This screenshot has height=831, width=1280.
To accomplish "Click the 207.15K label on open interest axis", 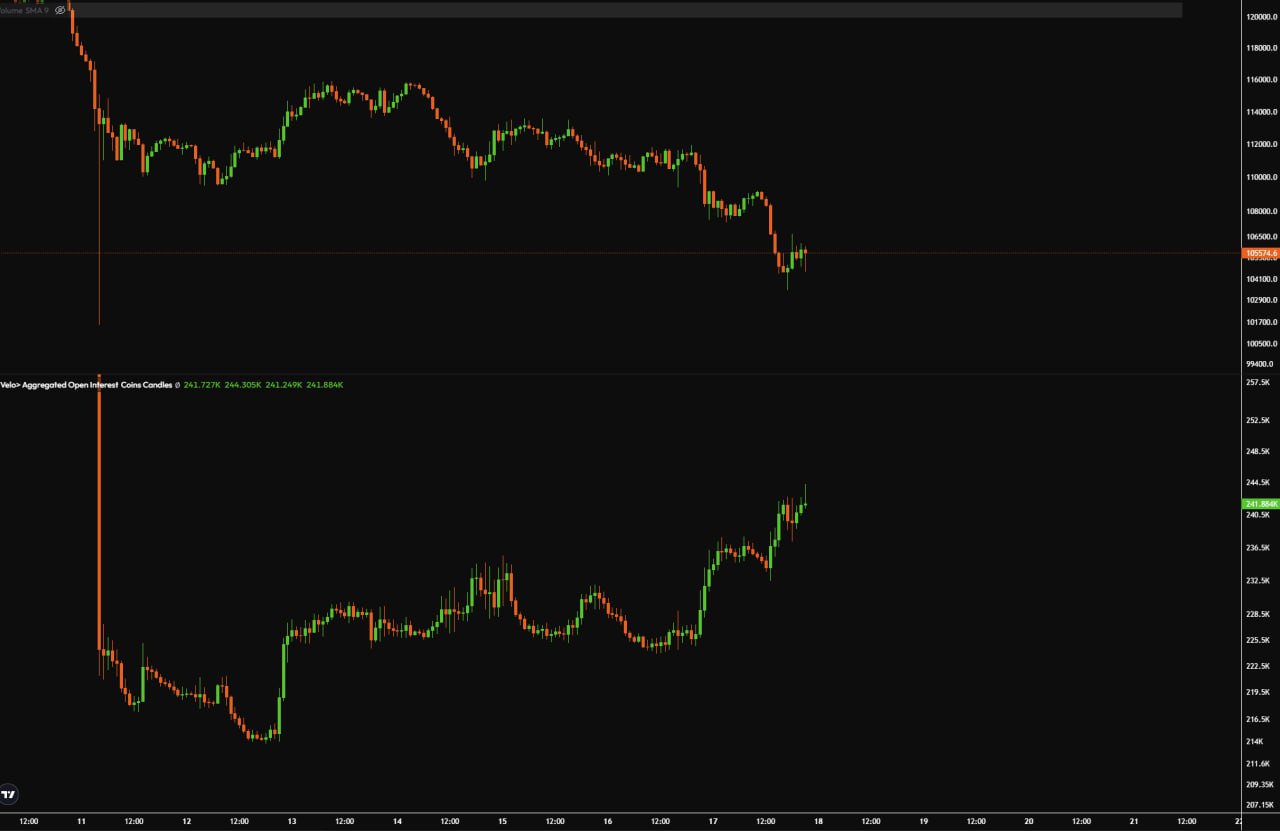I will click(x=1258, y=805).
